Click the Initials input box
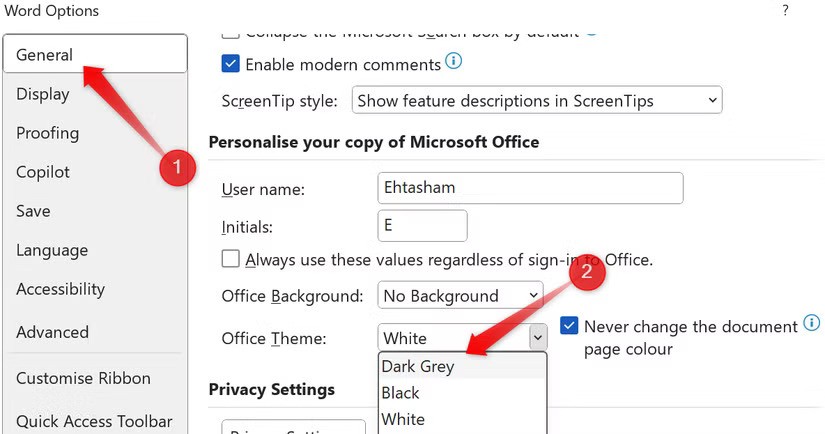The height and width of the screenshot is (434, 825). click(x=422, y=226)
